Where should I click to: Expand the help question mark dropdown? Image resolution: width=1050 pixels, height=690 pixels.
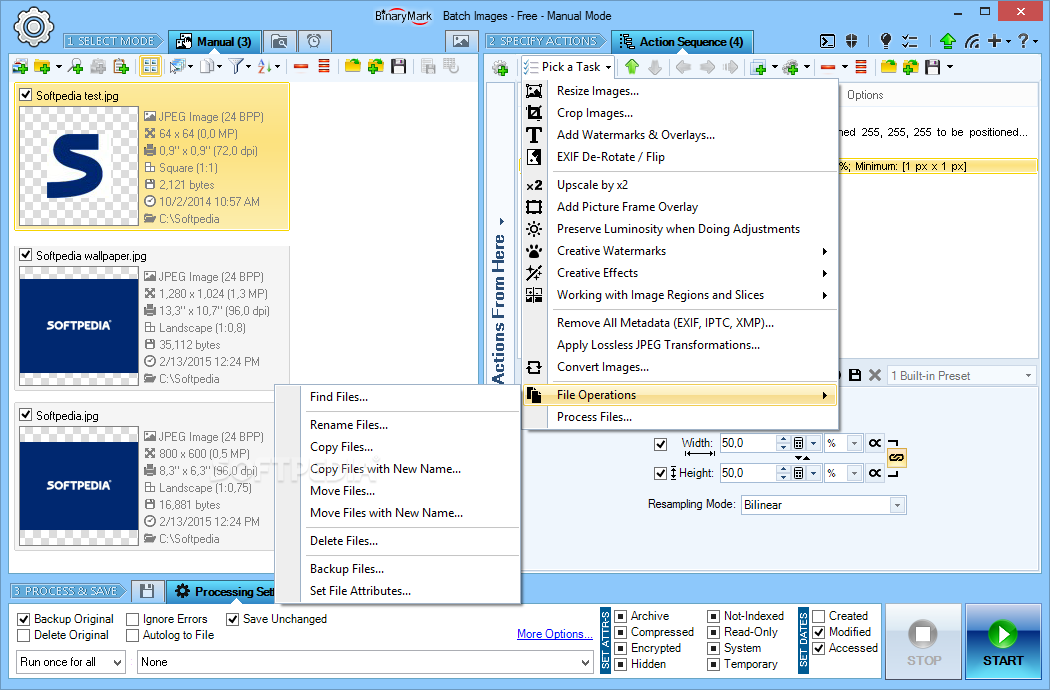[1036, 42]
